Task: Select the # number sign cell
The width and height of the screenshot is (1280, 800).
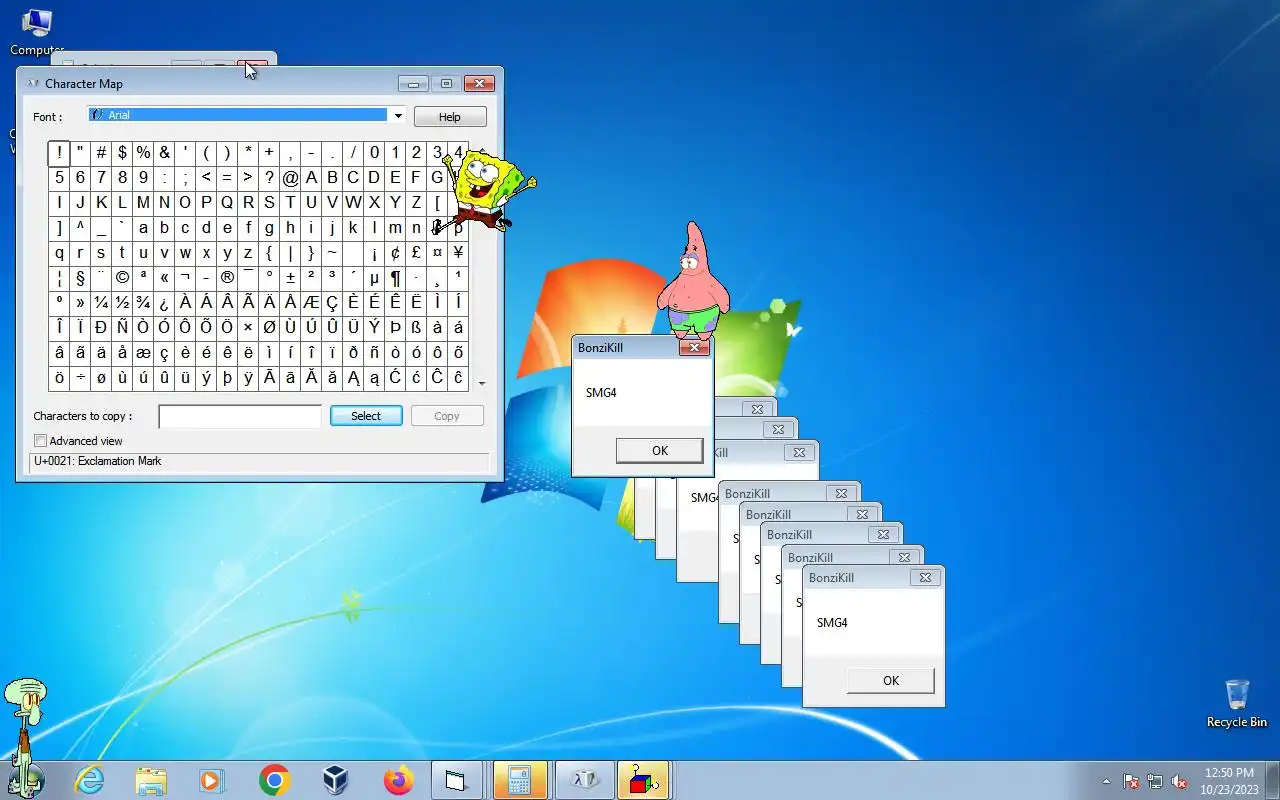Action: point(101,153)
